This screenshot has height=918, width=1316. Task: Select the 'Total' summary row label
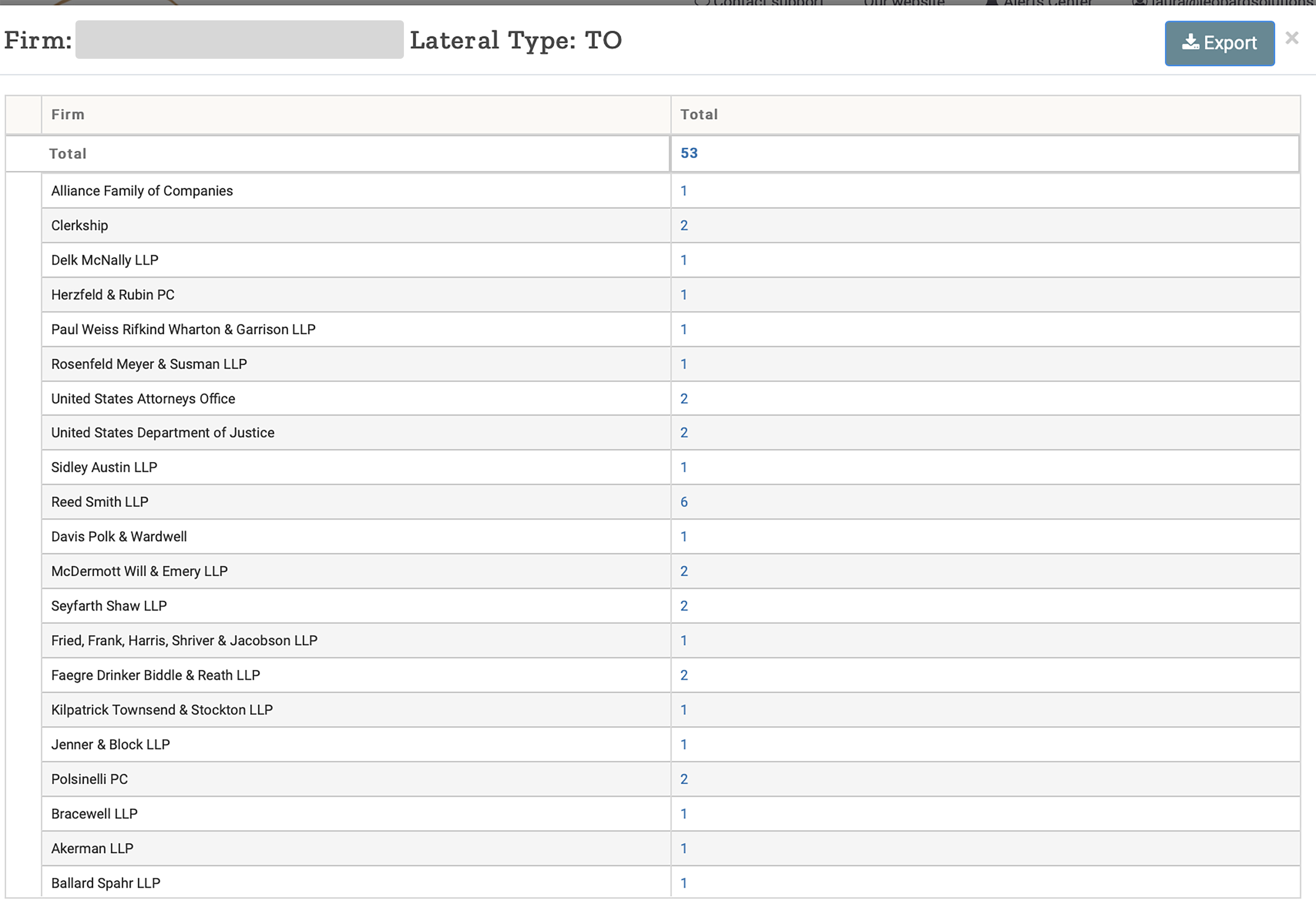tap(68, 153)
